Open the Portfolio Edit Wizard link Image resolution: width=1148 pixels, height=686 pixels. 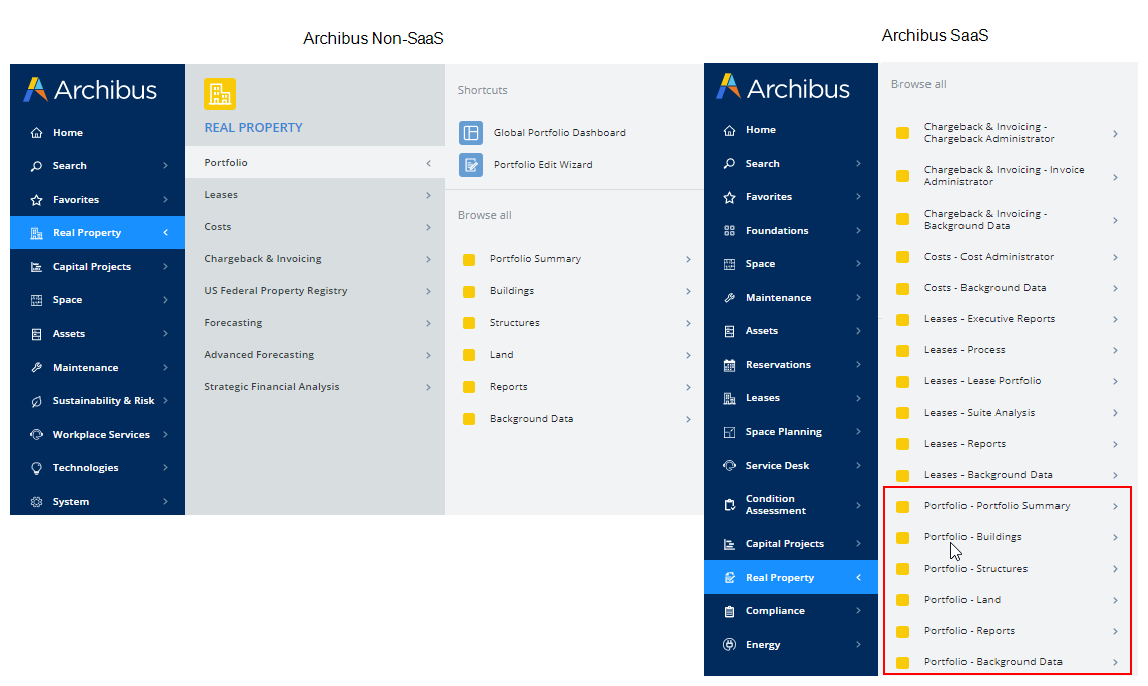click(x=543, y=165)
